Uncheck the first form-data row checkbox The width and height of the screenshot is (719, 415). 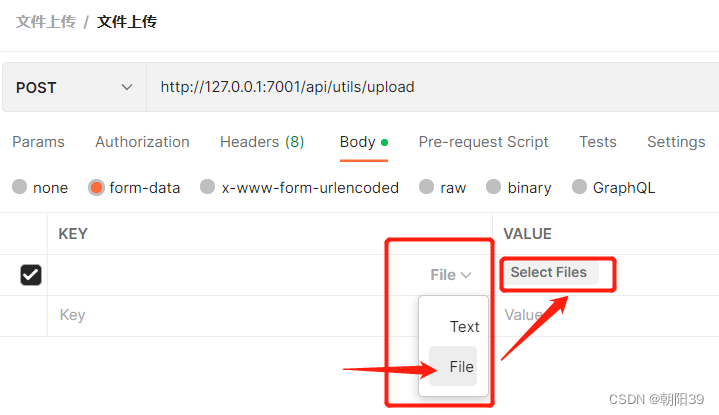tap(31, 275)
